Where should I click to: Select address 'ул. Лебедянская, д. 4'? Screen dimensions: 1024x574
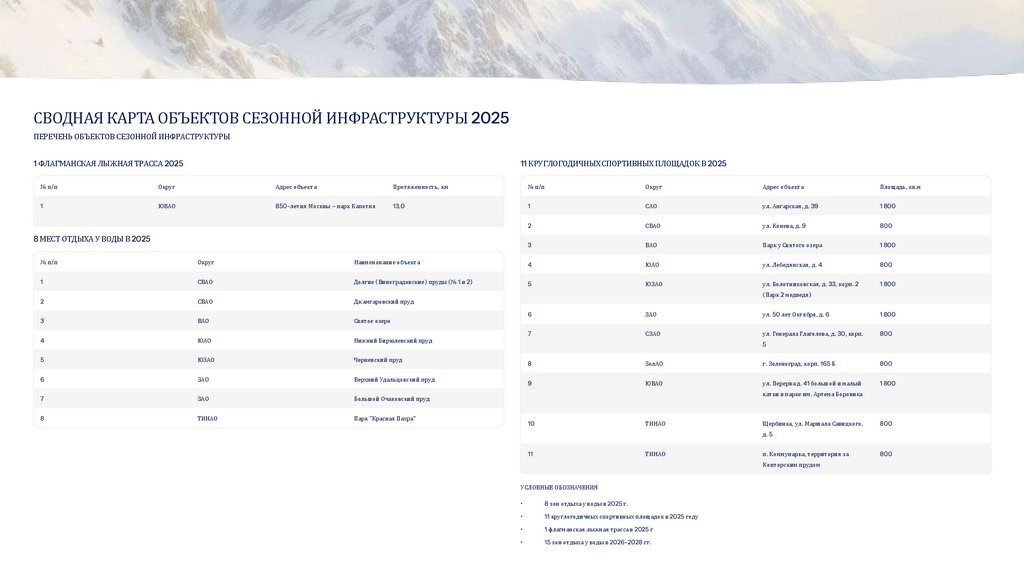(792, 264)
